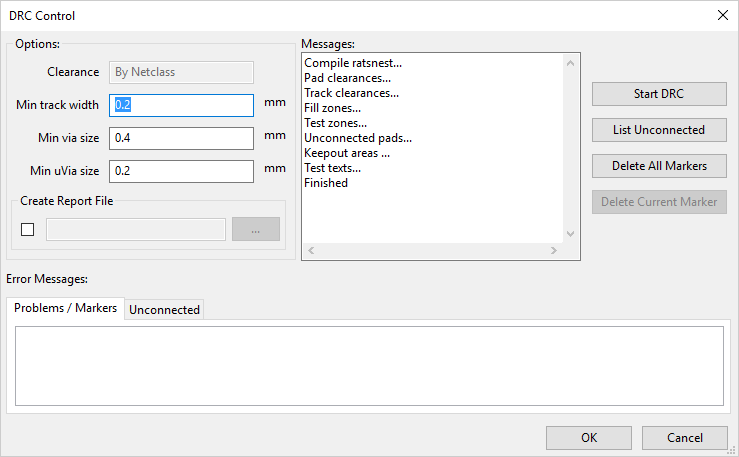
Task: Cancel the DRC Control dialog
Action: 685,438
